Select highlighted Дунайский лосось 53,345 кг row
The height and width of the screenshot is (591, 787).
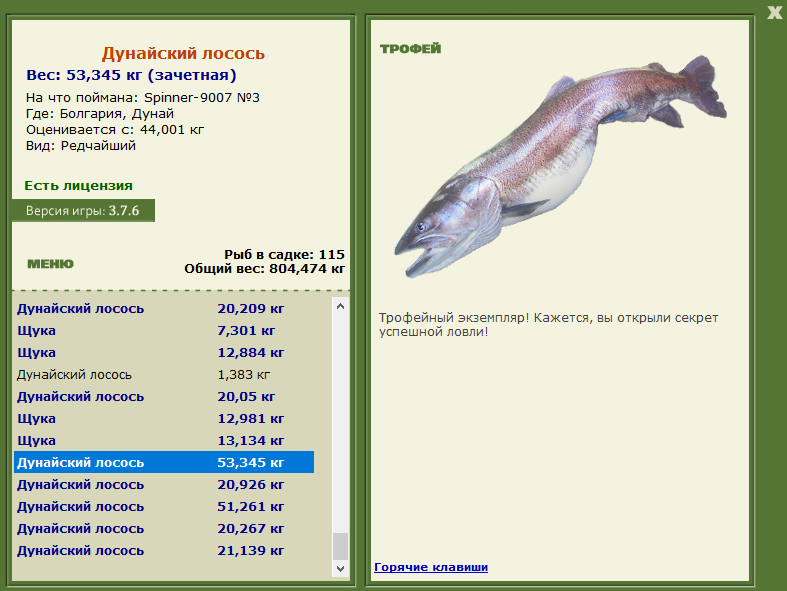tap(164, 462)
